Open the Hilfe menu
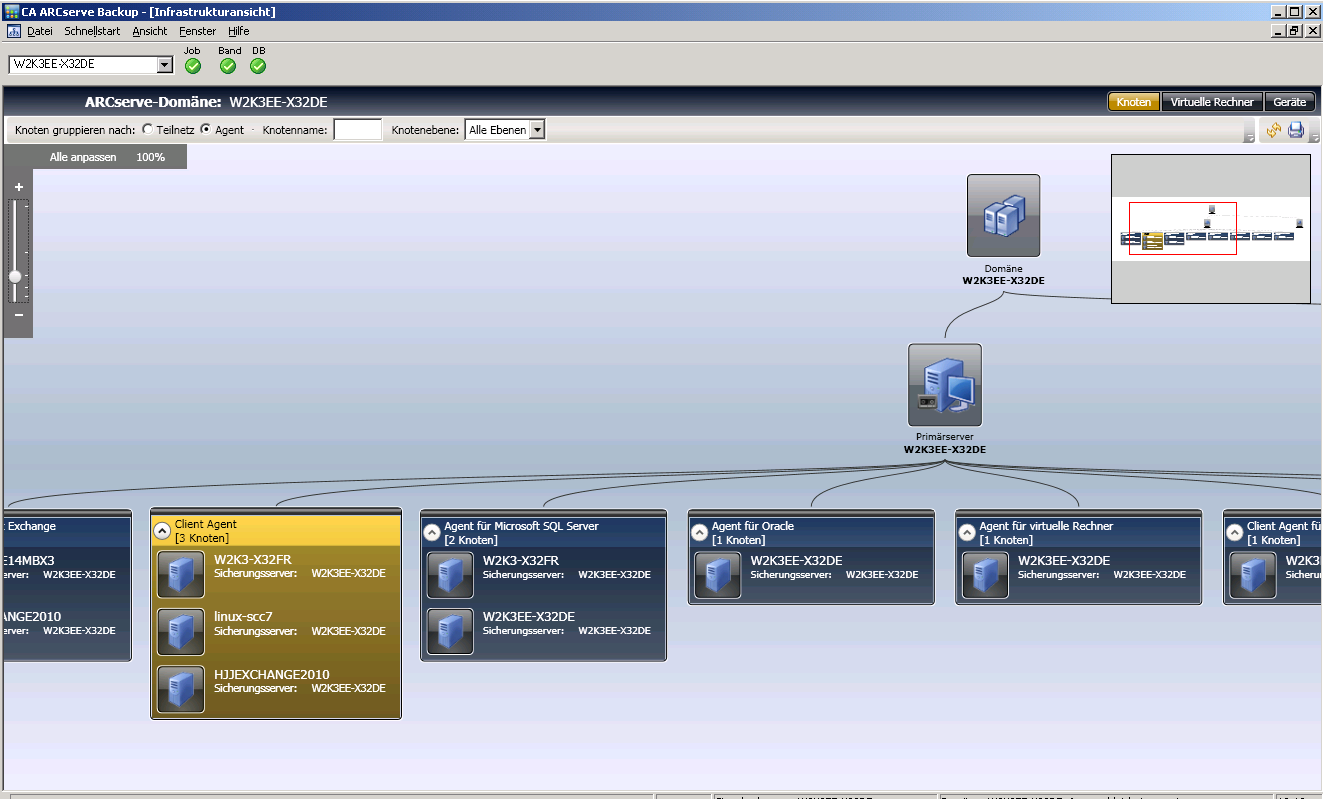 pos(239,31)
